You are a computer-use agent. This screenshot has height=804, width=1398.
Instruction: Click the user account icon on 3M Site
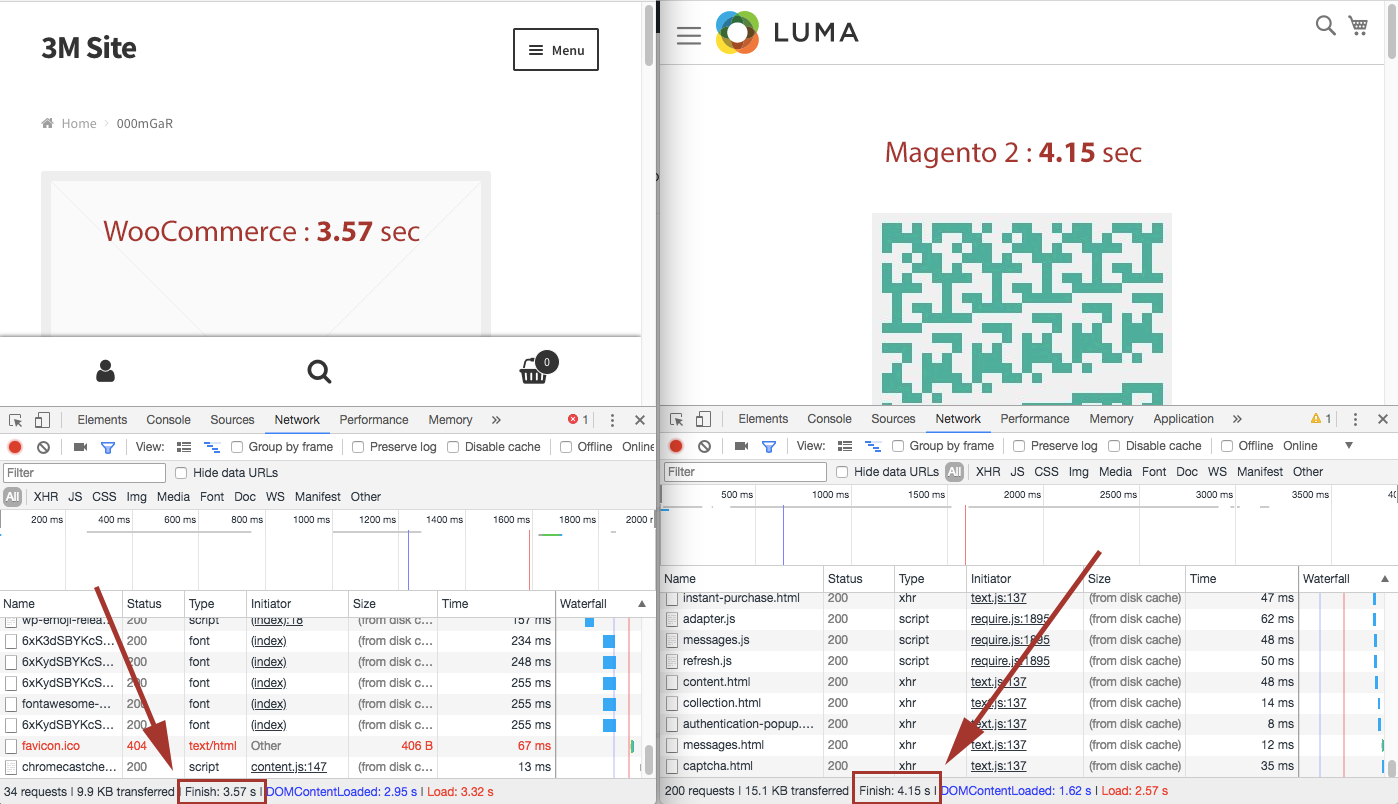pyautogui.click(x=105, y=372)
